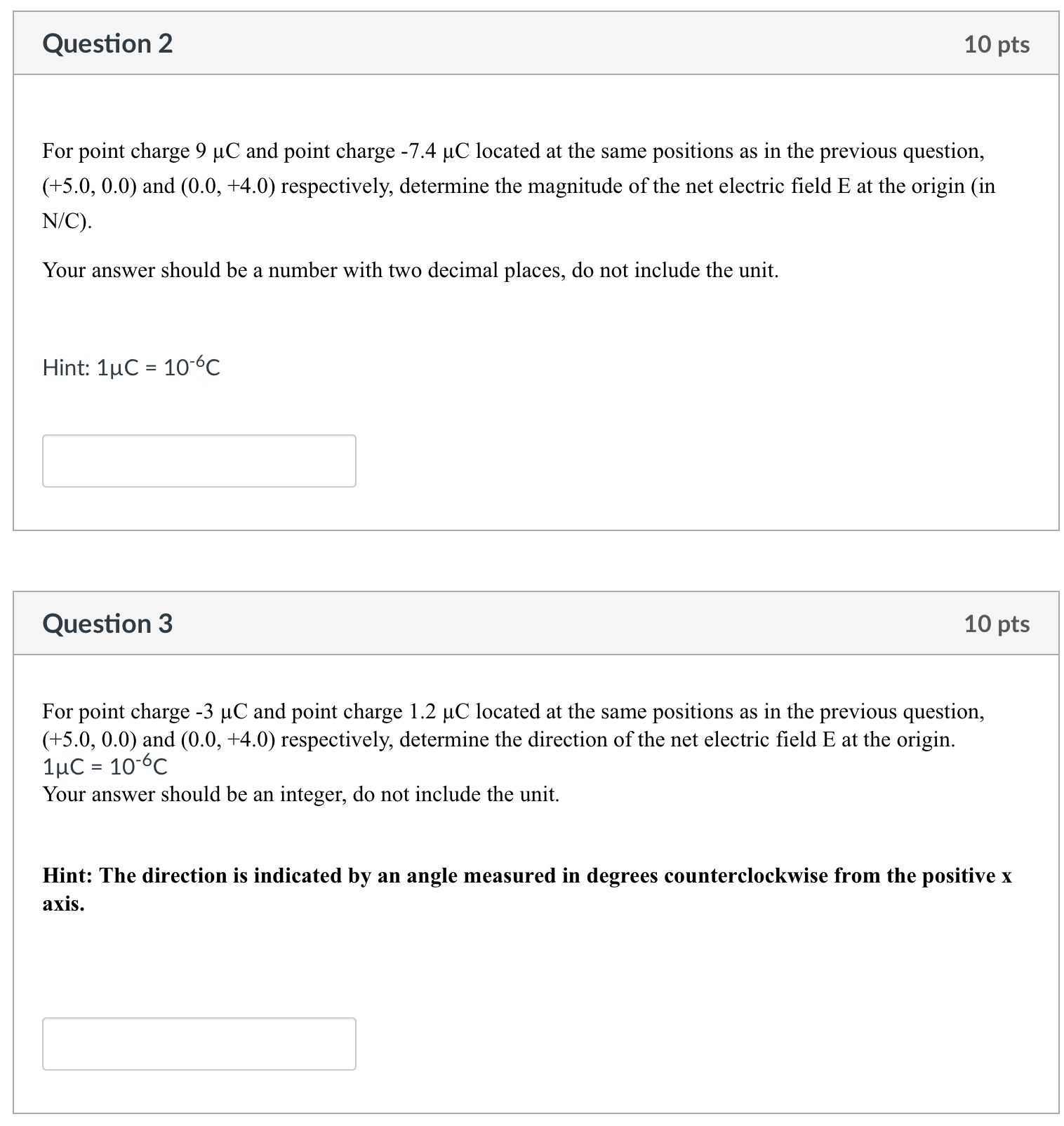Click the empty area between the two questions
The image size is (1064, 1126).
[x=532, y=558]
